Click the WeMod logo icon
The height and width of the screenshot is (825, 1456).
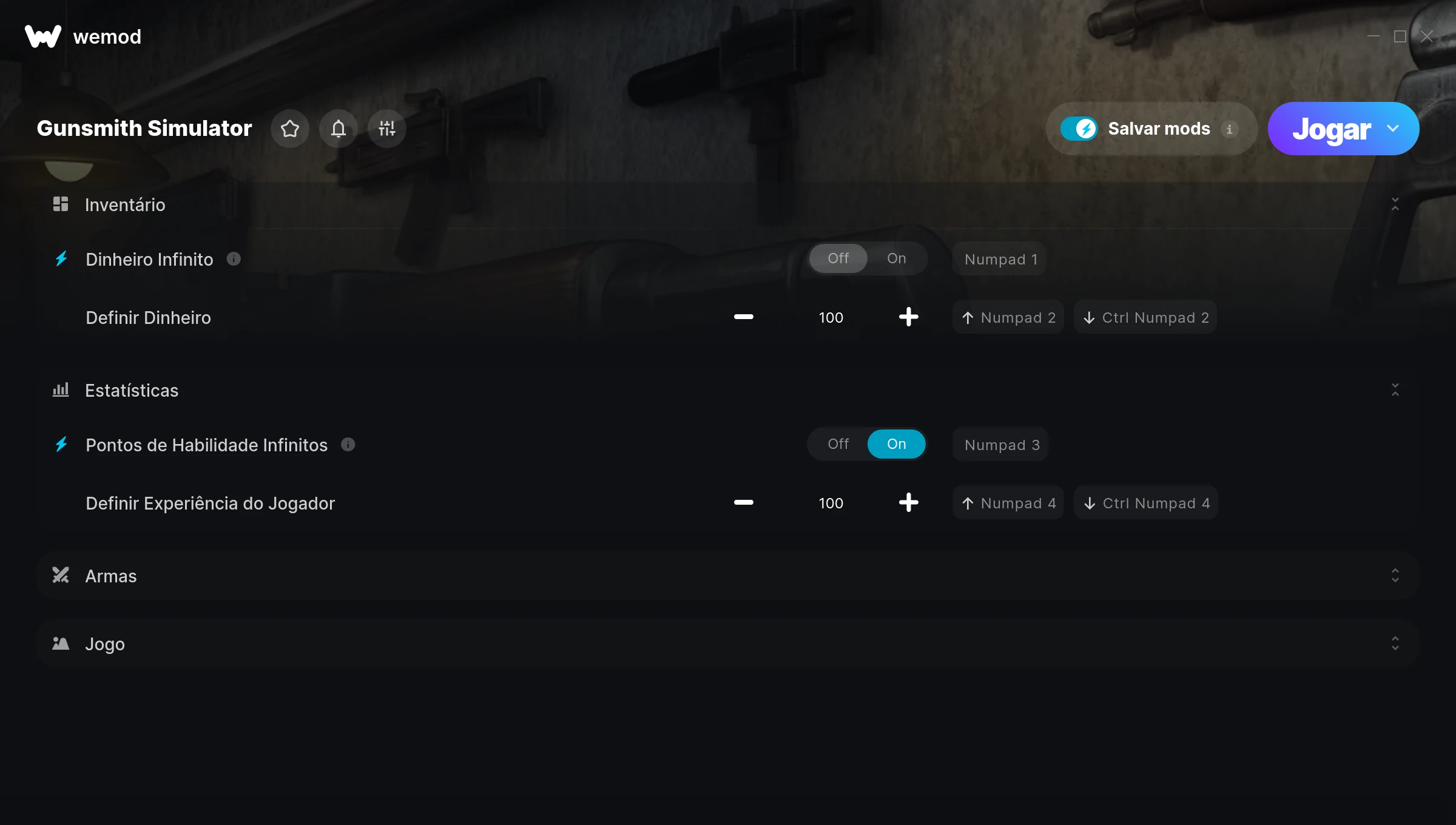43,36
